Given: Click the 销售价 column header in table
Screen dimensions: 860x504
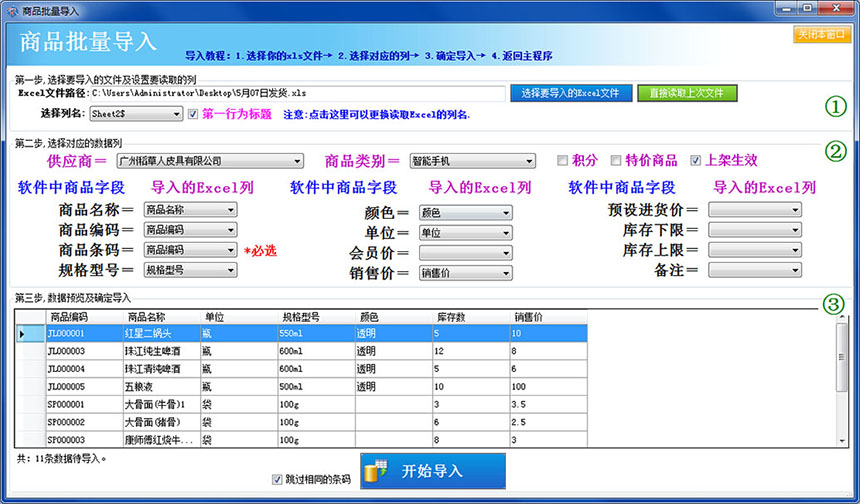Looking at the screenshot, I should pyautogui.click(x=530, y=317).
